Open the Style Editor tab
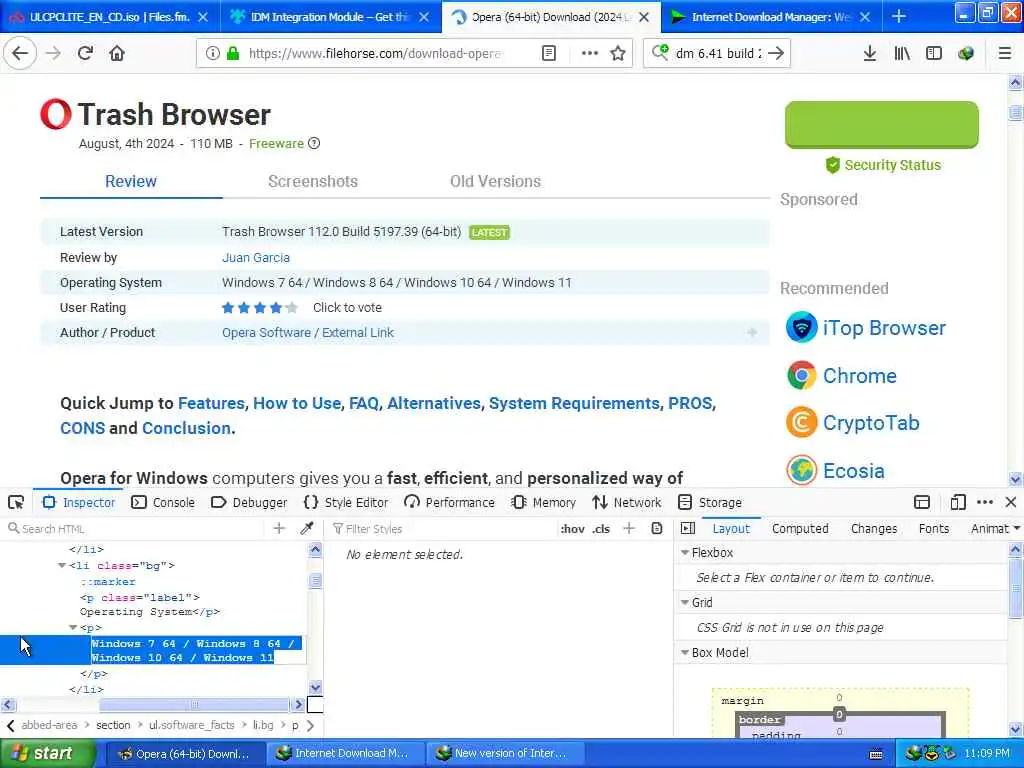 (x=346, y=502)
